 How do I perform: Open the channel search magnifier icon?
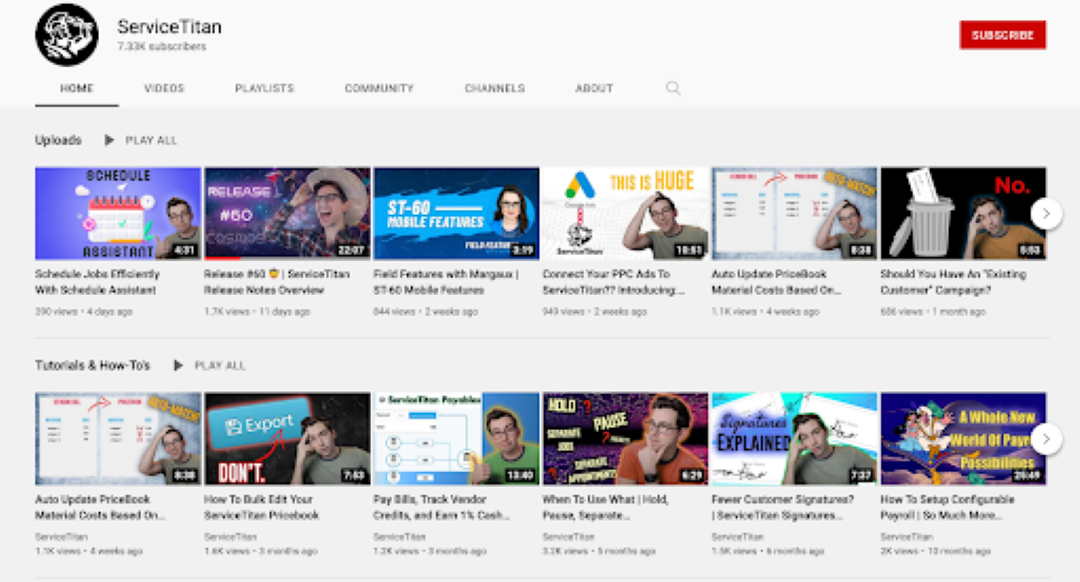[x=673, y=88]
